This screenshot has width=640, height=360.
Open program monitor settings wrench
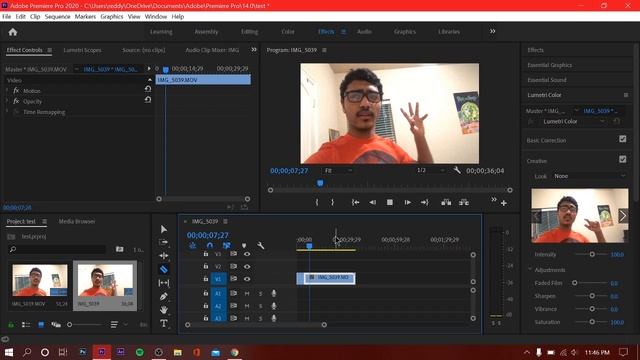click(x=457, y=170)
